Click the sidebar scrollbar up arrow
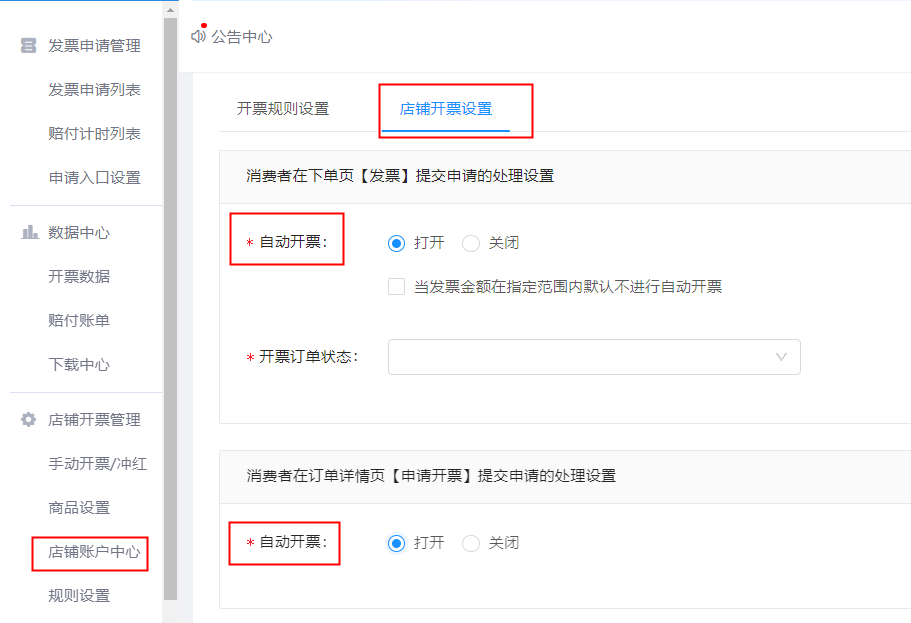This screenshot has height=623, width=911. tap(170, 9)
